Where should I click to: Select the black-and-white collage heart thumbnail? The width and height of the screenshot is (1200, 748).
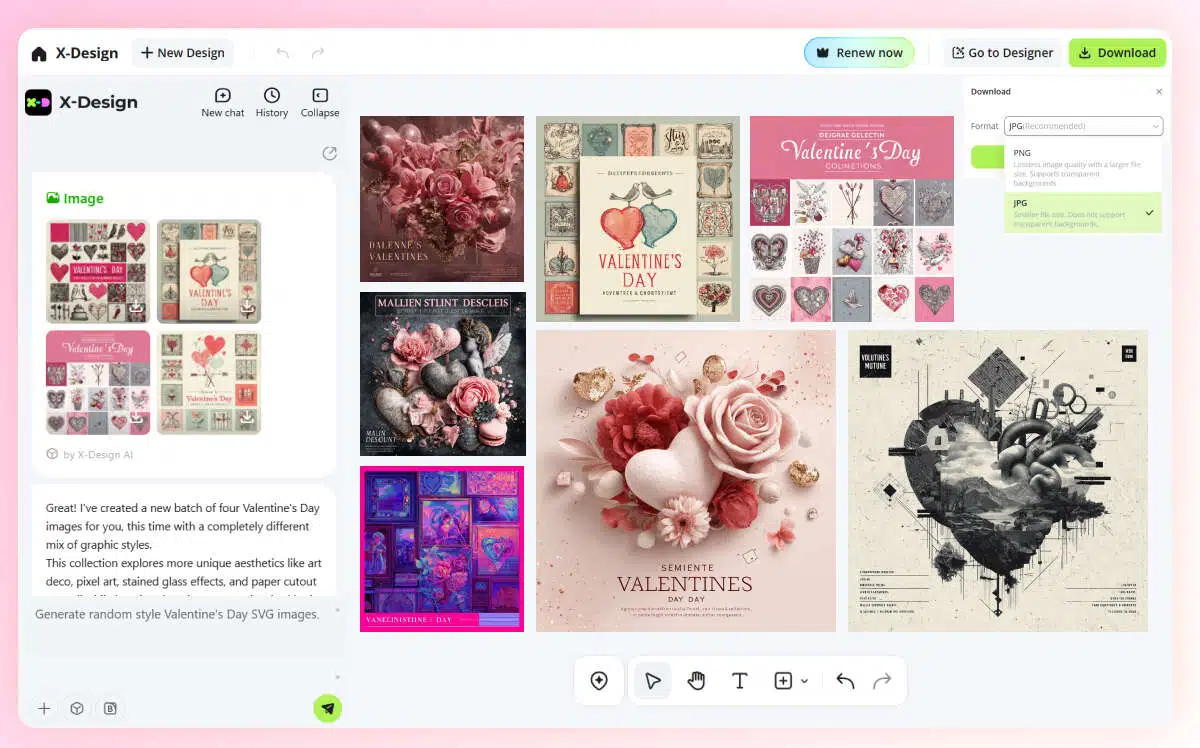997,480
